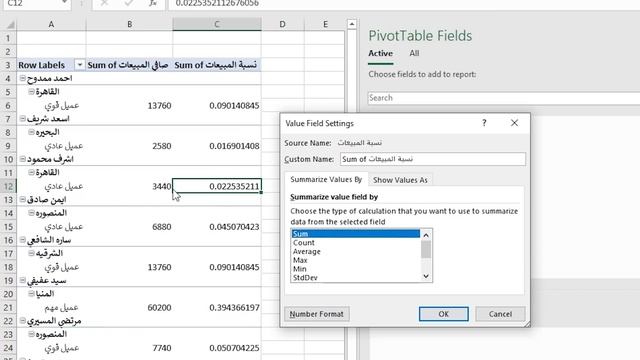Click the Sum of صافي المبيعات header cell

click(x=129, y=65)
